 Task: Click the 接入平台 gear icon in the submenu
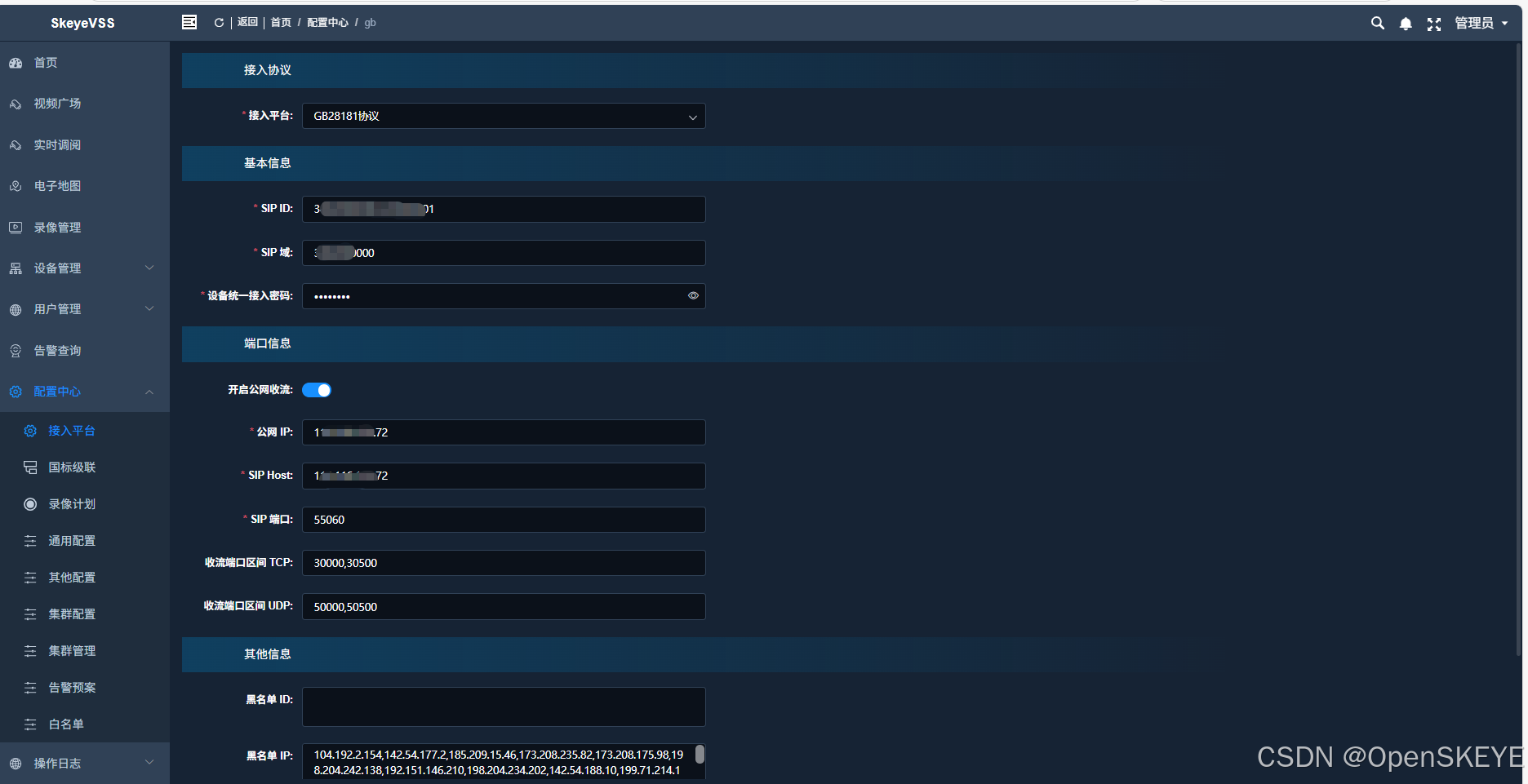tap(30, 431)
